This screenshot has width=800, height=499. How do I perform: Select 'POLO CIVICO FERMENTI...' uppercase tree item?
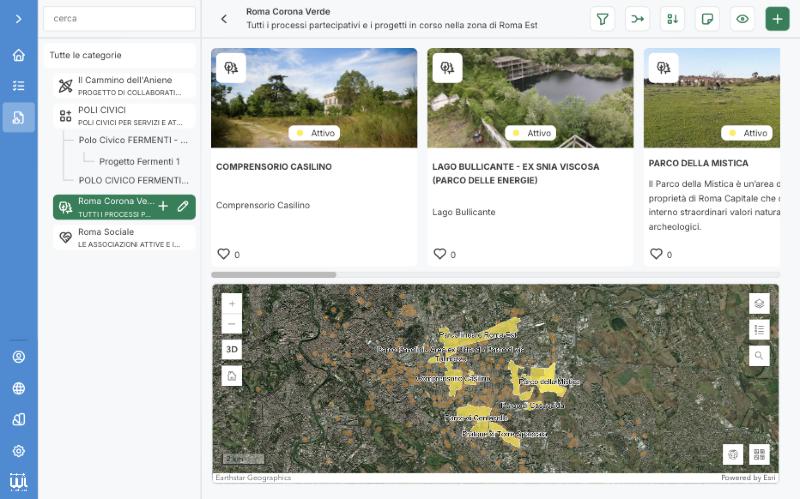(134, 180)
